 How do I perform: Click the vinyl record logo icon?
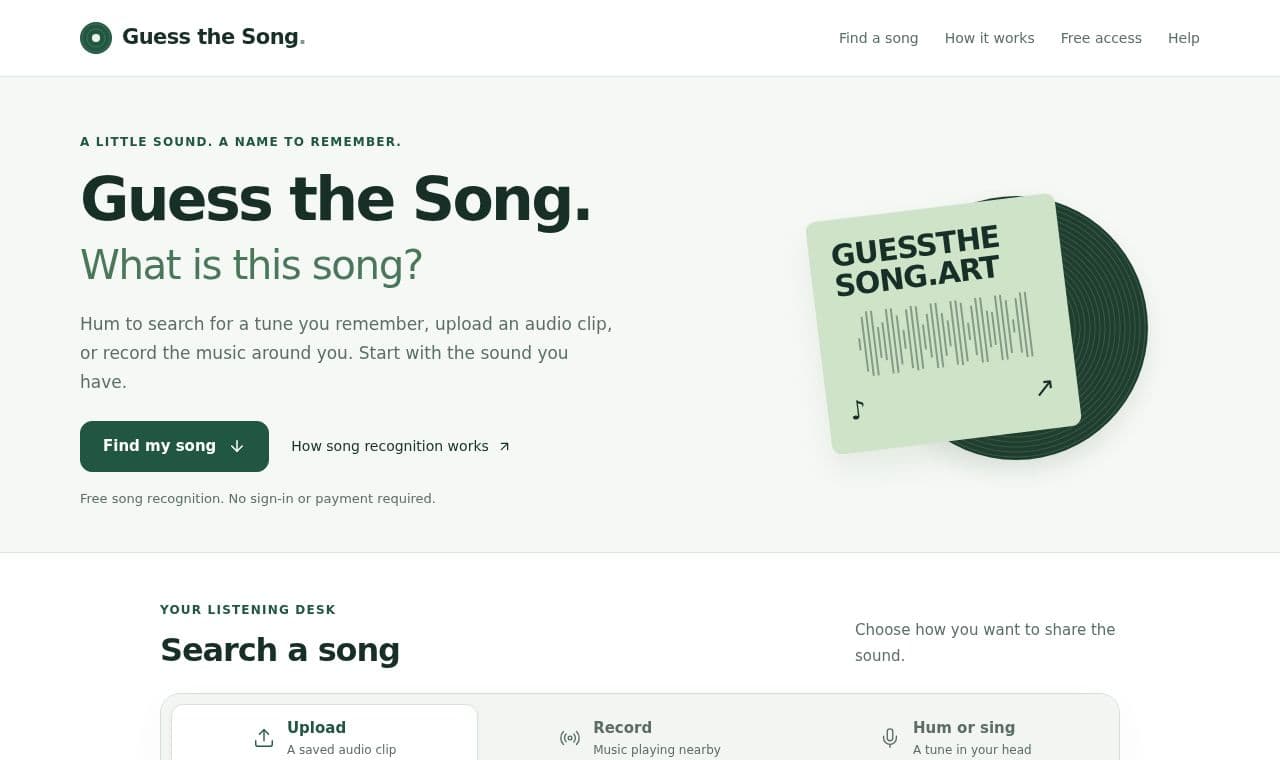click(96, 38)
